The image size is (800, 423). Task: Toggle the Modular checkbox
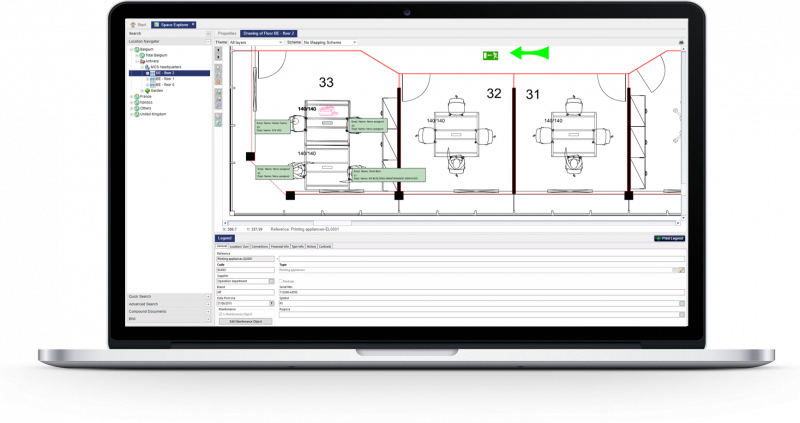tap(281, 281)
